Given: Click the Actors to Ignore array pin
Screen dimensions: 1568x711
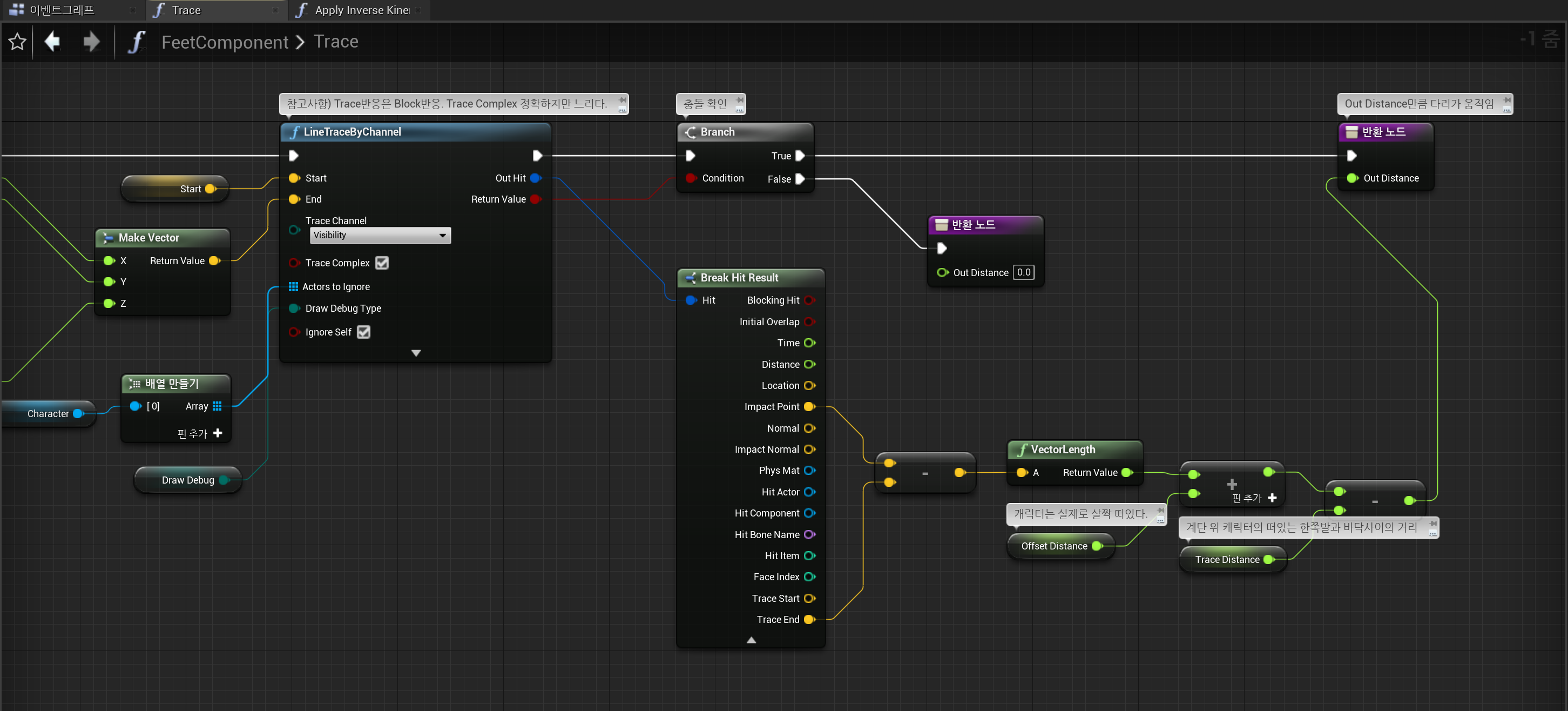Looking at the screenshot, I should click(293, 287).
